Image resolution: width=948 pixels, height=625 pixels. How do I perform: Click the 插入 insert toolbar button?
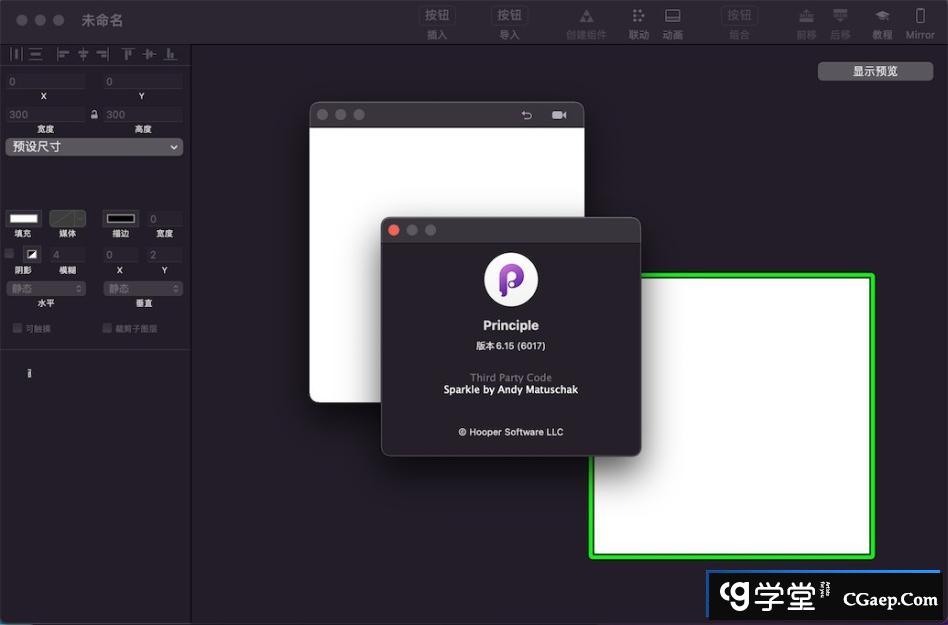(x=437, y=17)
